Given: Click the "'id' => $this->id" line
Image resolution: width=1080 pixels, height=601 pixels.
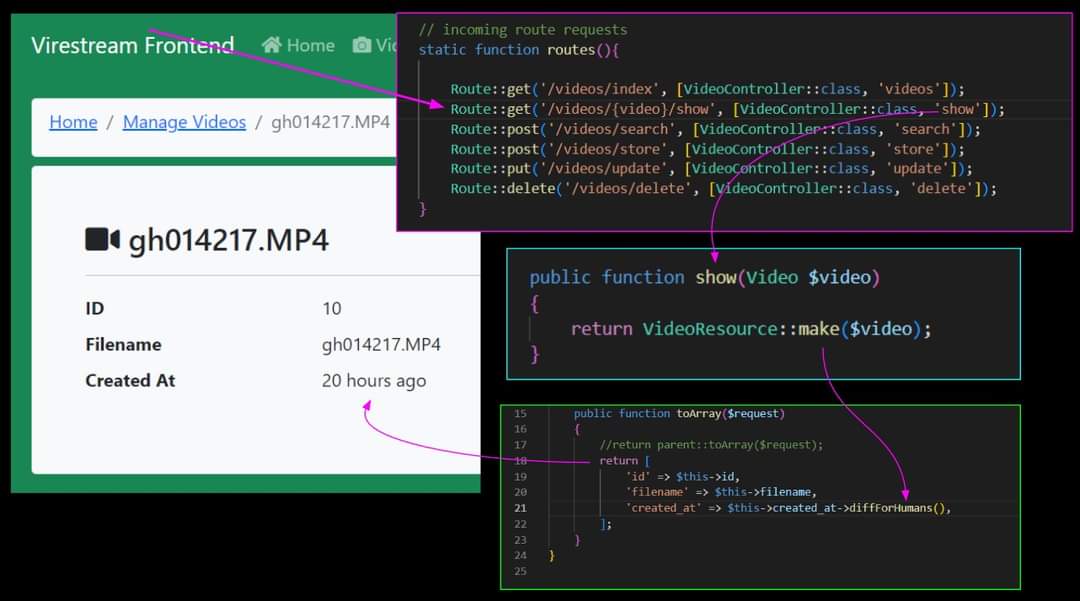Looking at the screenshot, I should pyautogui.click(x=683, y=476).
